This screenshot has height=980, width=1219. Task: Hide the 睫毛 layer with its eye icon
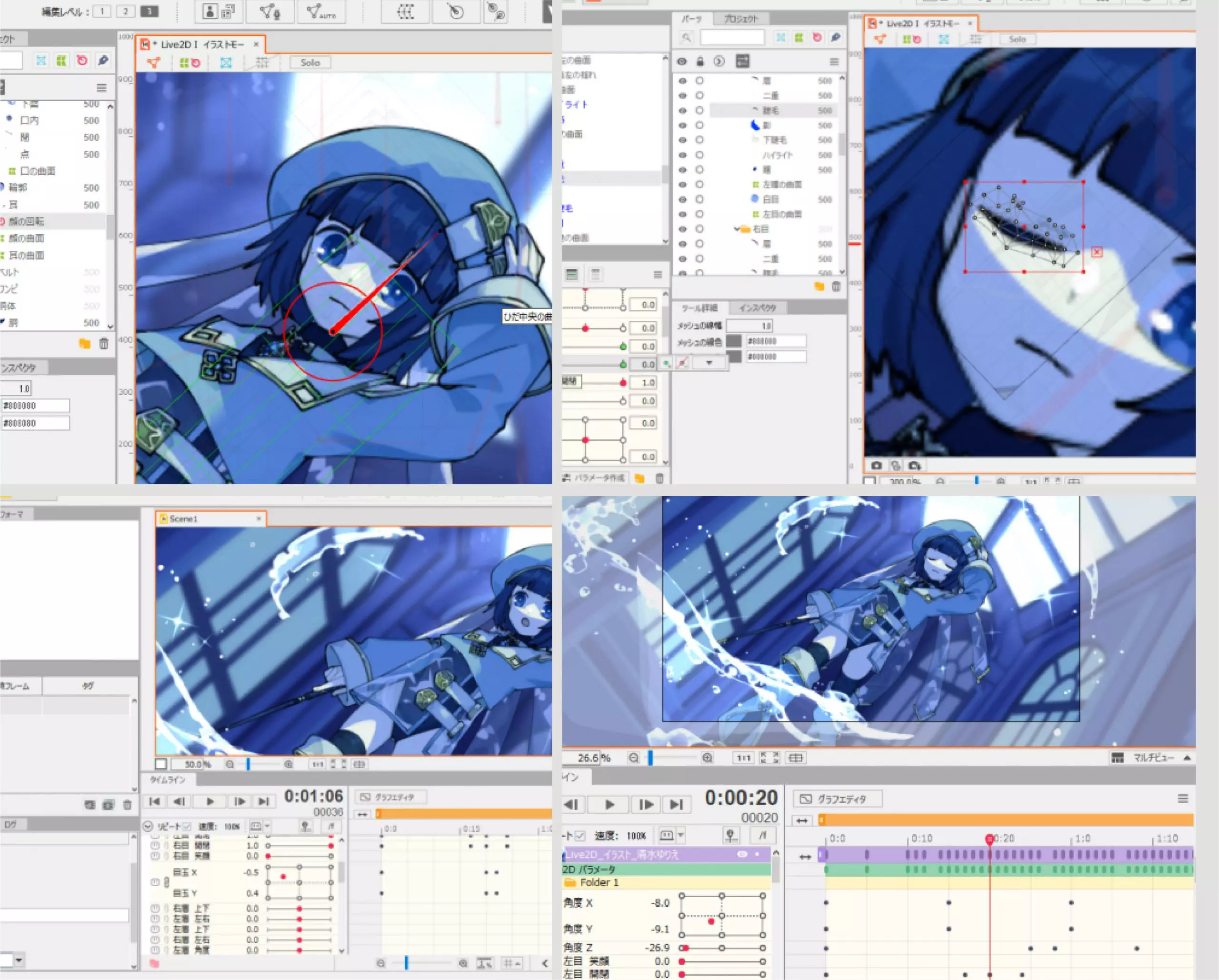682,110
